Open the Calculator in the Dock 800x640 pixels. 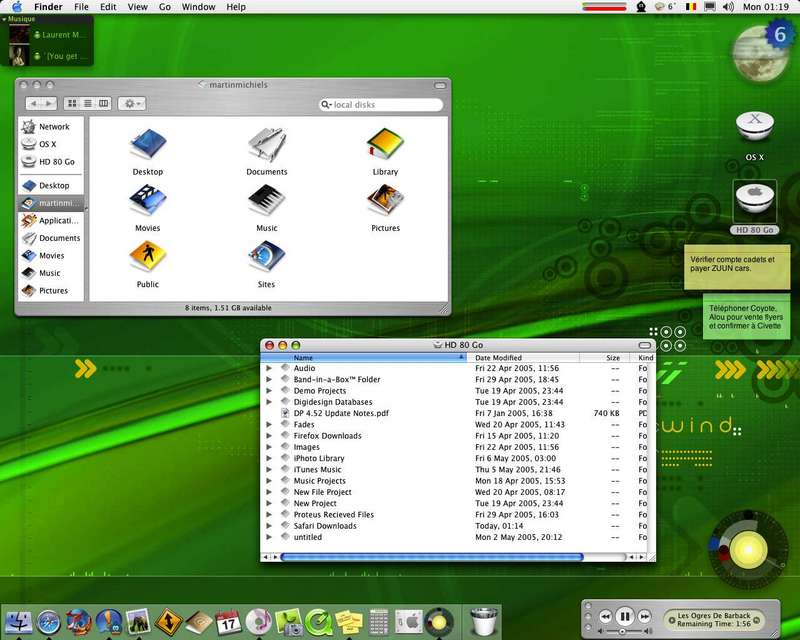click(379, 622)
